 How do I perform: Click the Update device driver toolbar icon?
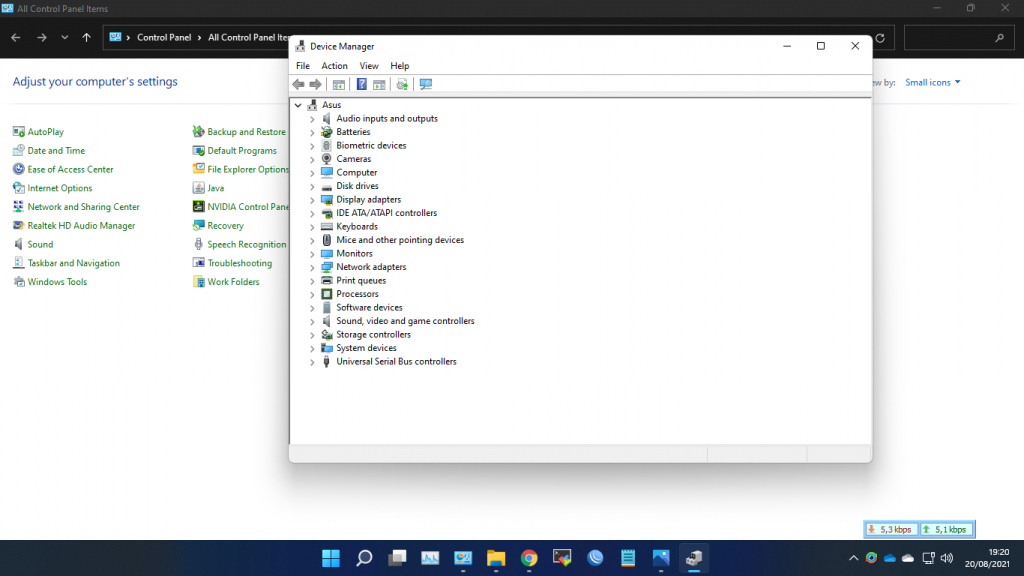[402, 85]
